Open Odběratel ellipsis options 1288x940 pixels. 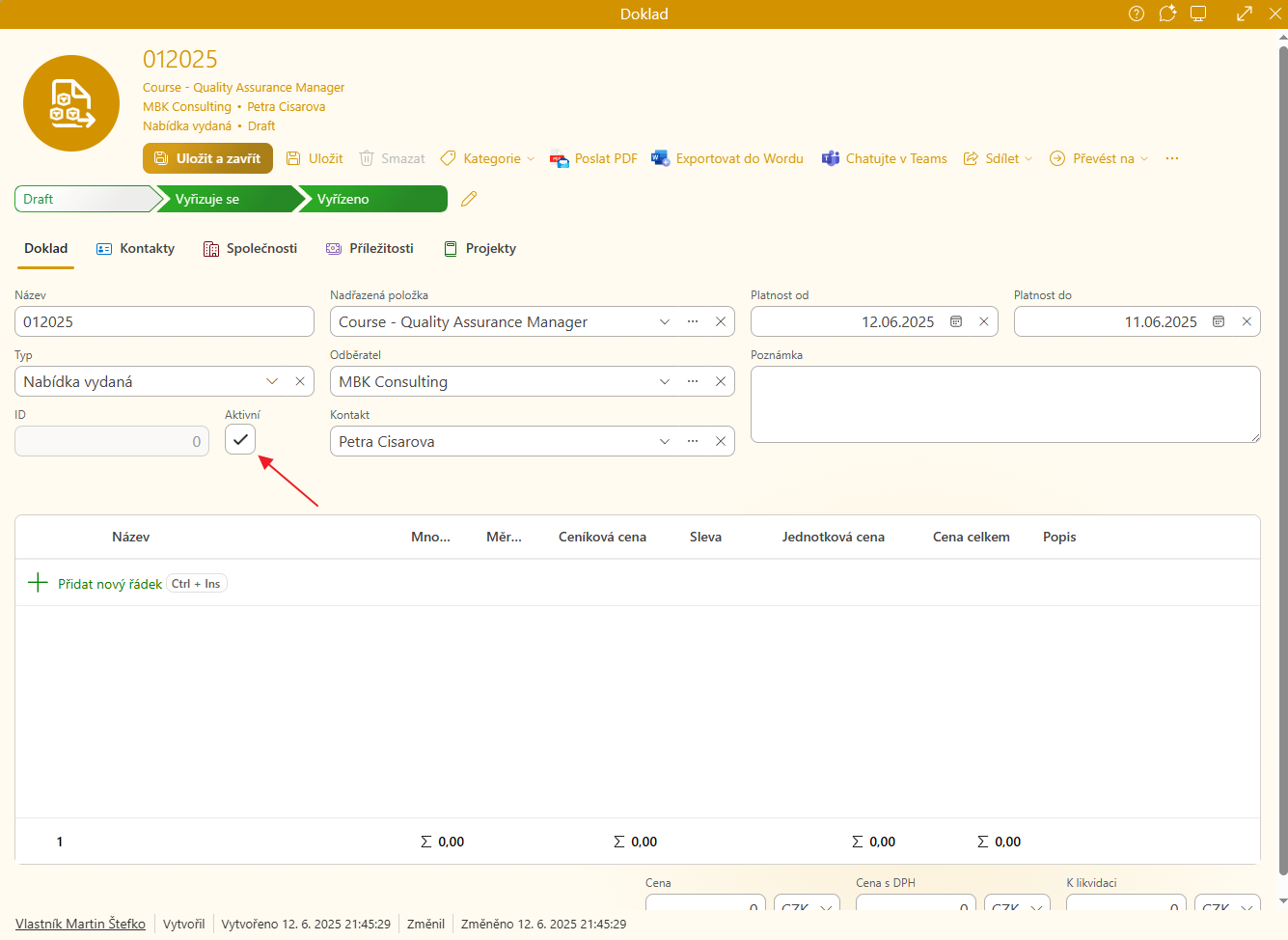click(693, 381)
